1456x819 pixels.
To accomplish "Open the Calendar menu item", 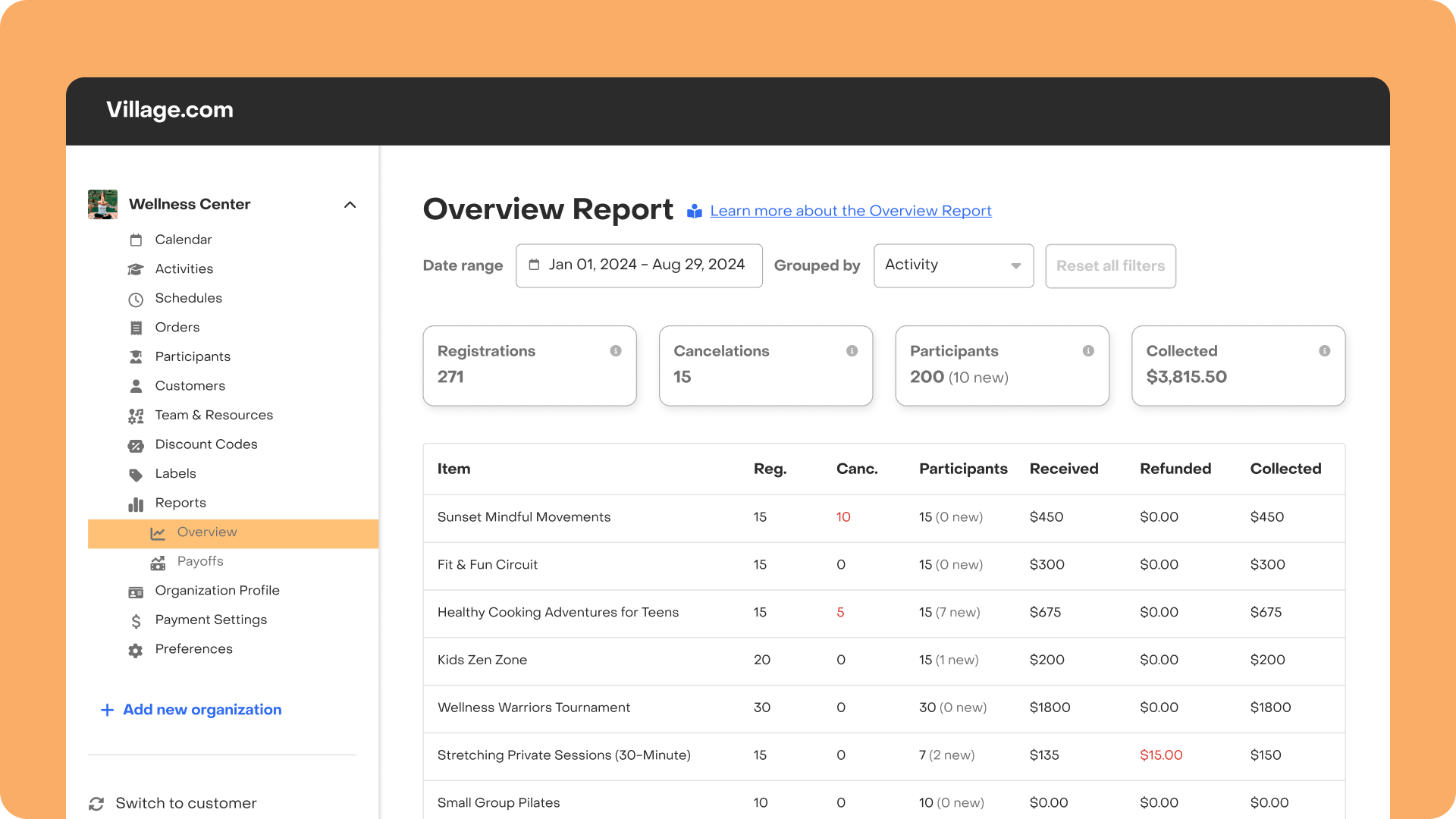I will 184,240.
